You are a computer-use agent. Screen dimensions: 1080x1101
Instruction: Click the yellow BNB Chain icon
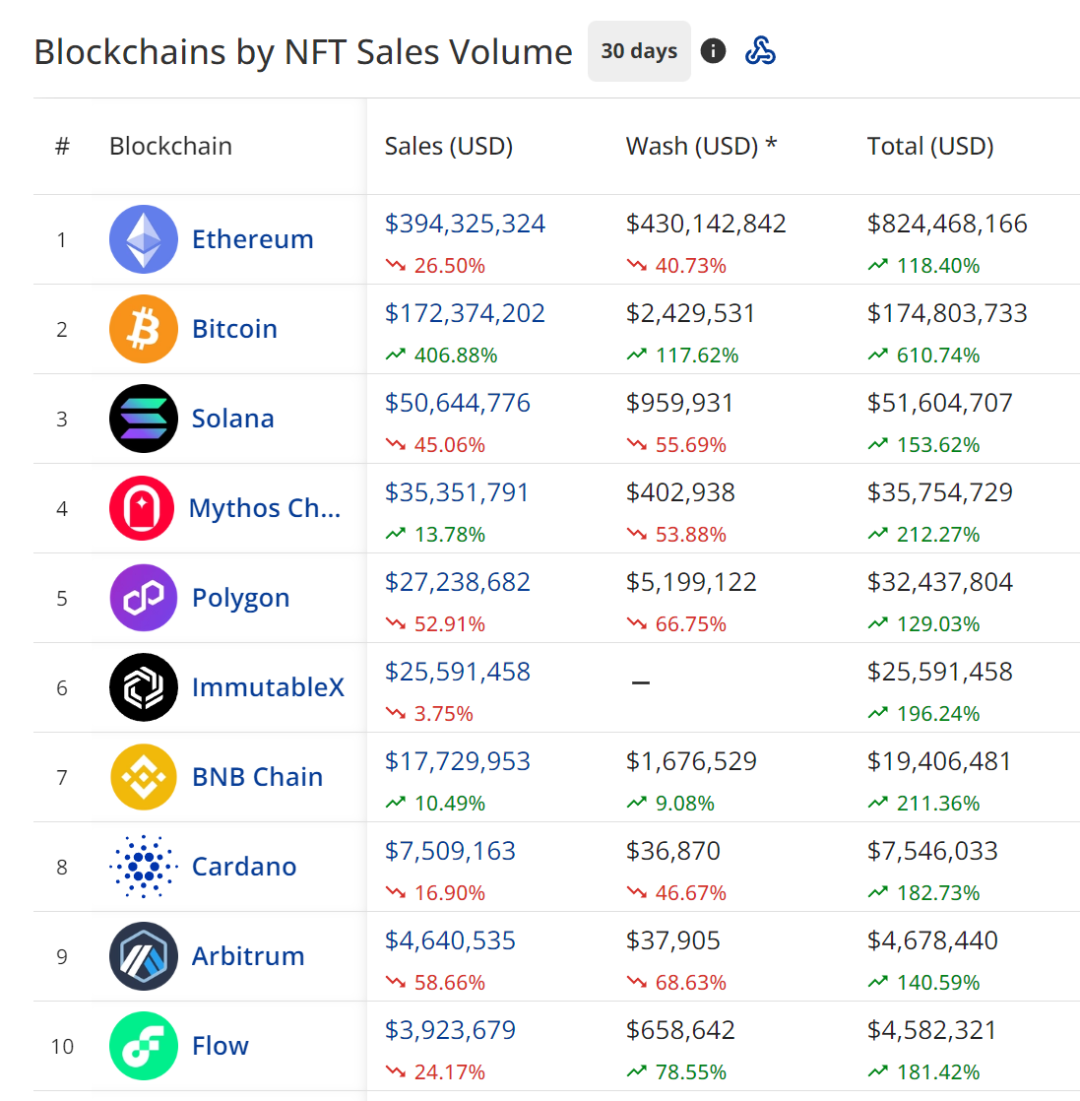pyautogui.click(x=143, y=777)
